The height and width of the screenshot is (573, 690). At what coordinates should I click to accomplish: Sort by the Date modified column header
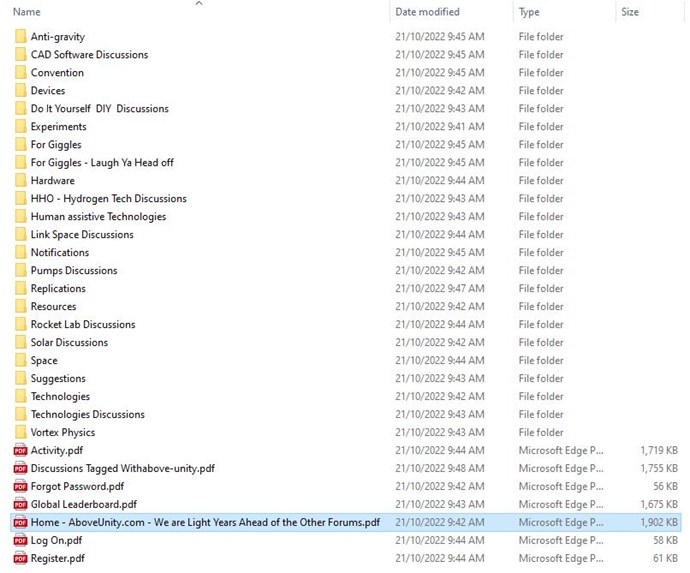point(427,12)
